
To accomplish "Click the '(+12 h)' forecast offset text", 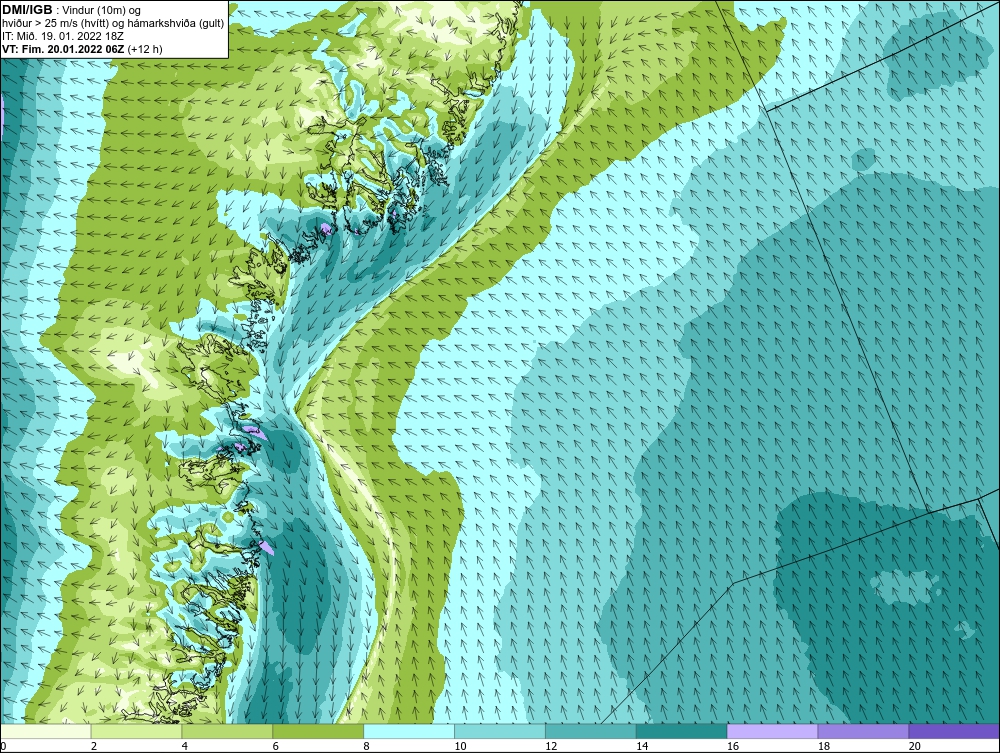I will pos(145,49).
